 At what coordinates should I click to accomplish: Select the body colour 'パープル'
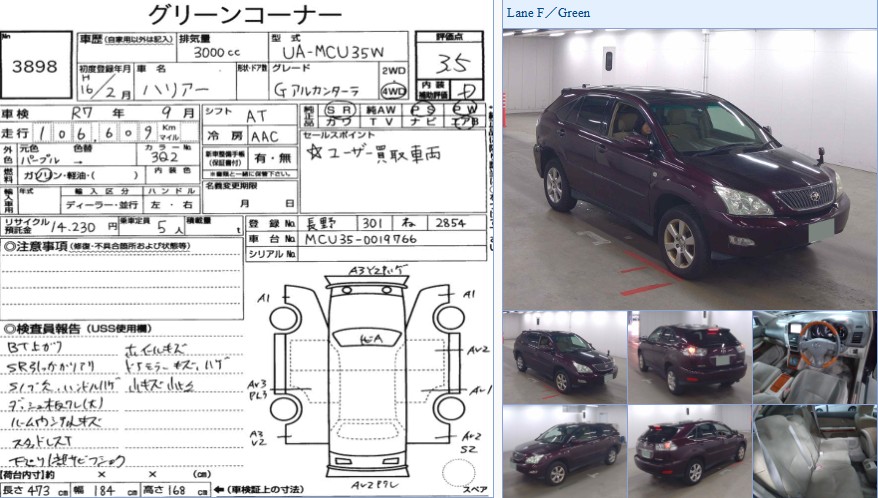click(40, 160)
